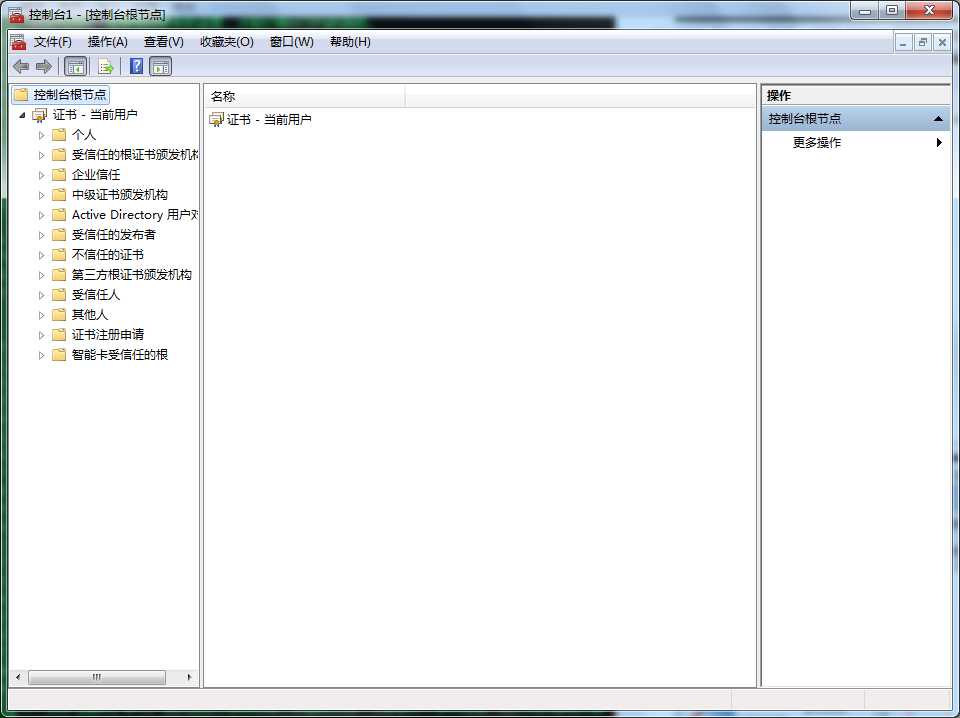Click the certificate icon in the list pane
Image resolution: width=960 pixels, height=718 pixels.
tap(216, 119)
